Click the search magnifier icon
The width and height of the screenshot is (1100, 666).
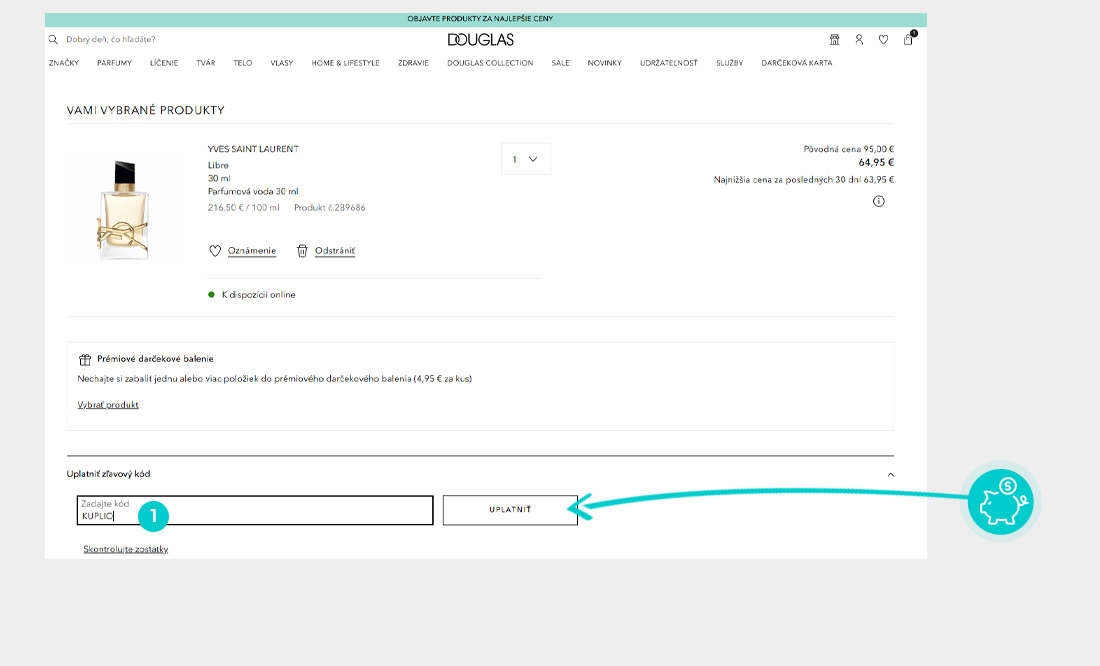(53, 40)
